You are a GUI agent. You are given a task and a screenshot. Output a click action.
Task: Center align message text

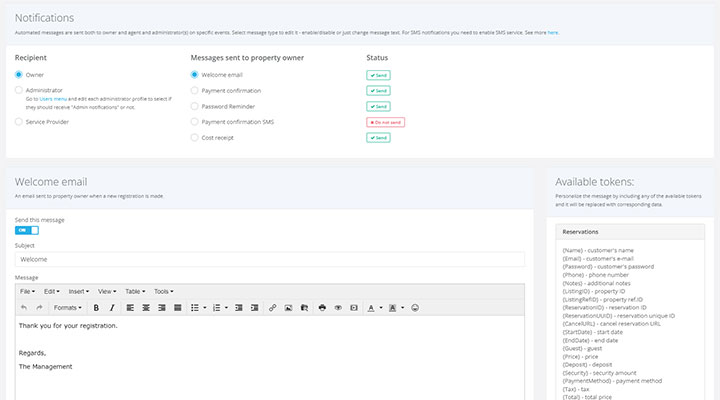(146, 308)
